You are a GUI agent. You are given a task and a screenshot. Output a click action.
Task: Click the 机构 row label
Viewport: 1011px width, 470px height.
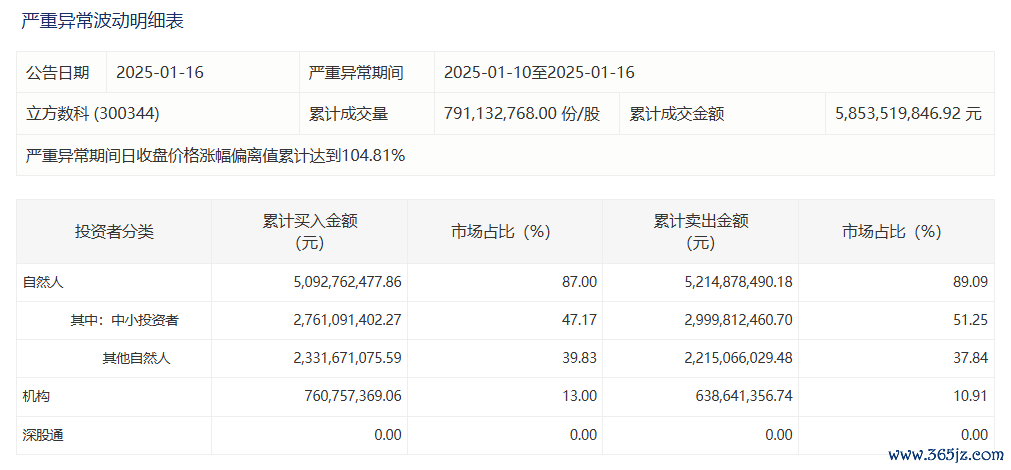coord(37,396)
